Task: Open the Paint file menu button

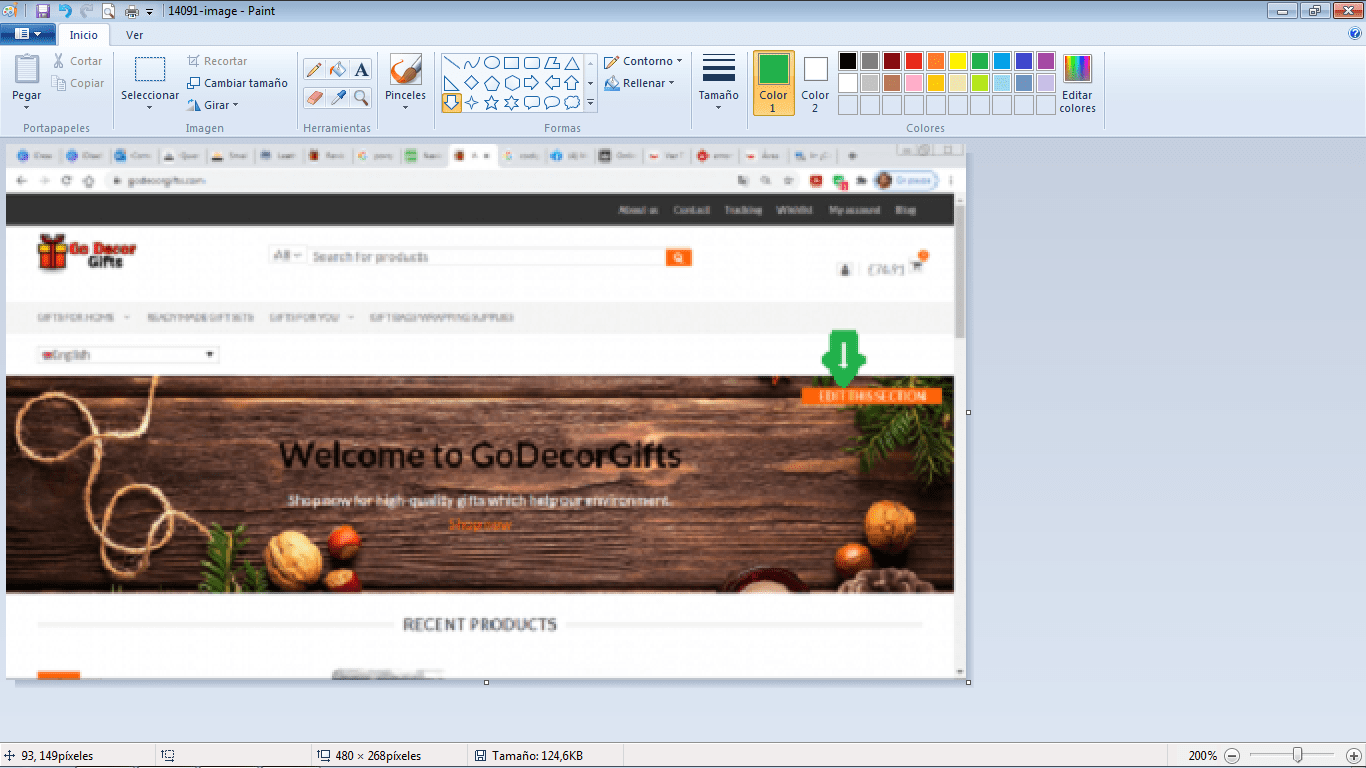Action: coord(27,34)
